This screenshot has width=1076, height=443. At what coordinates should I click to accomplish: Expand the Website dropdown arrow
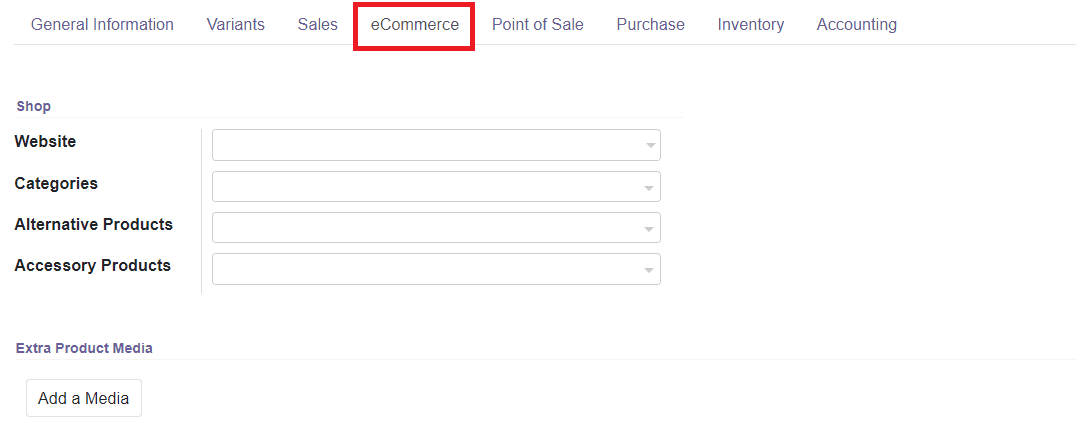(651, 146)
